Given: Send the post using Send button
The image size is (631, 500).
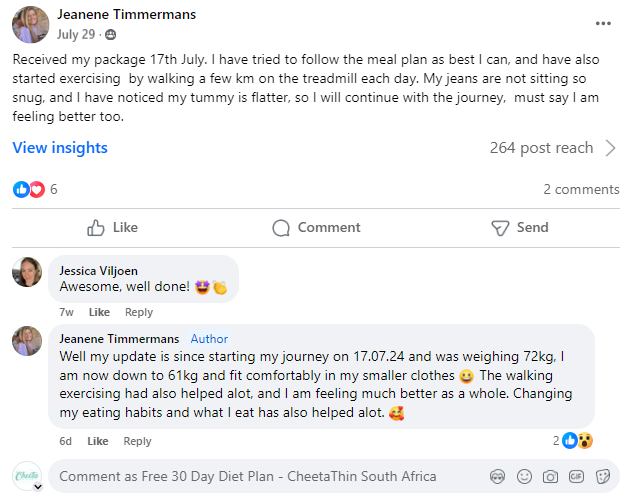Looking at the screenshot, I should tap(520, 227).
